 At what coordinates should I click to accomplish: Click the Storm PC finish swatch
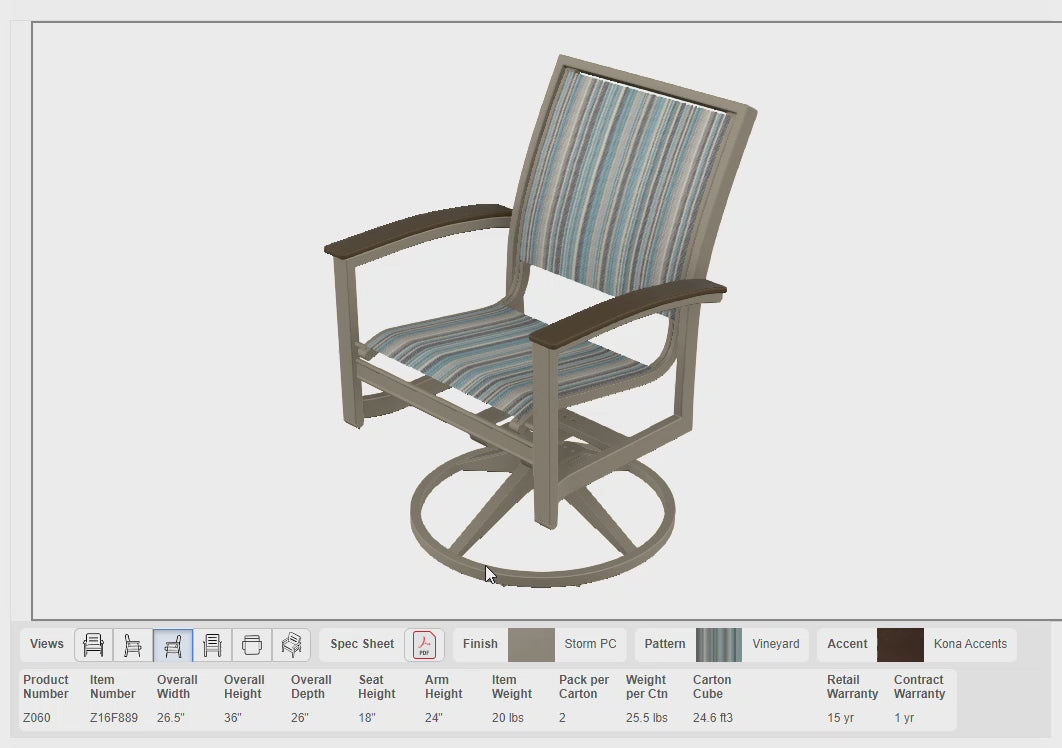531,645
